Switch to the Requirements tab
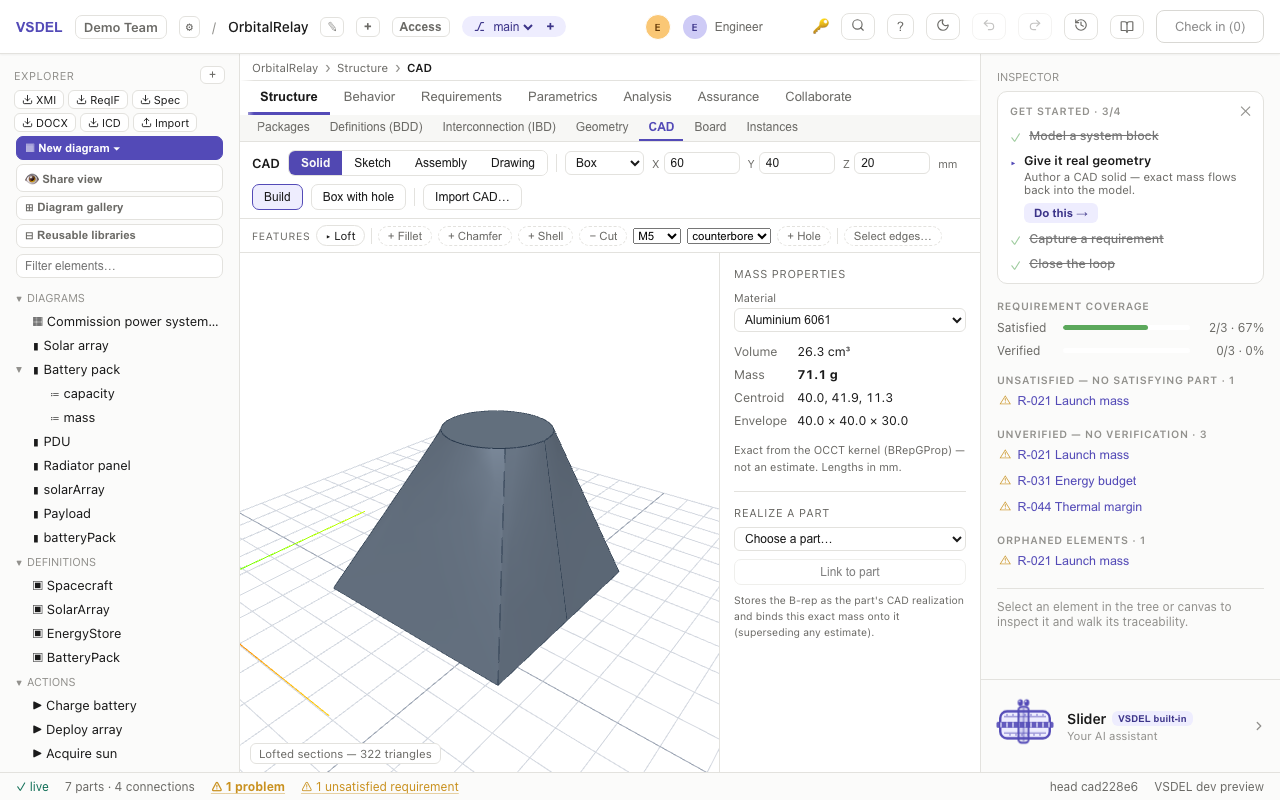 click(461, 97)
